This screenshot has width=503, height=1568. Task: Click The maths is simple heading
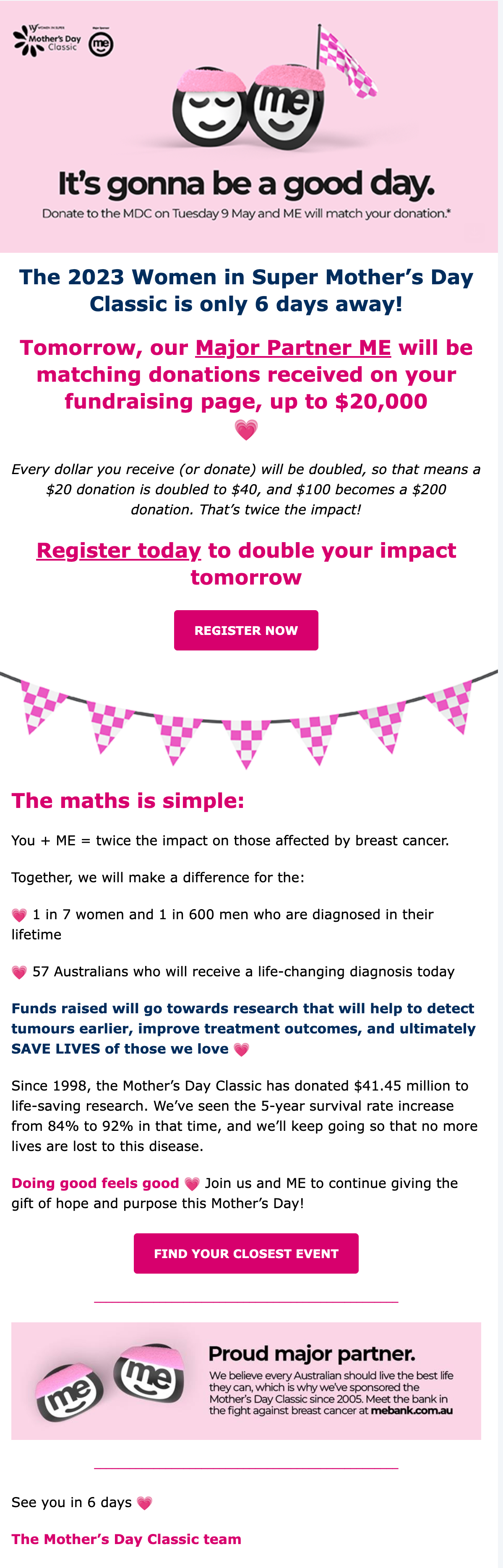pyautogui.click(x=128, y=800)
